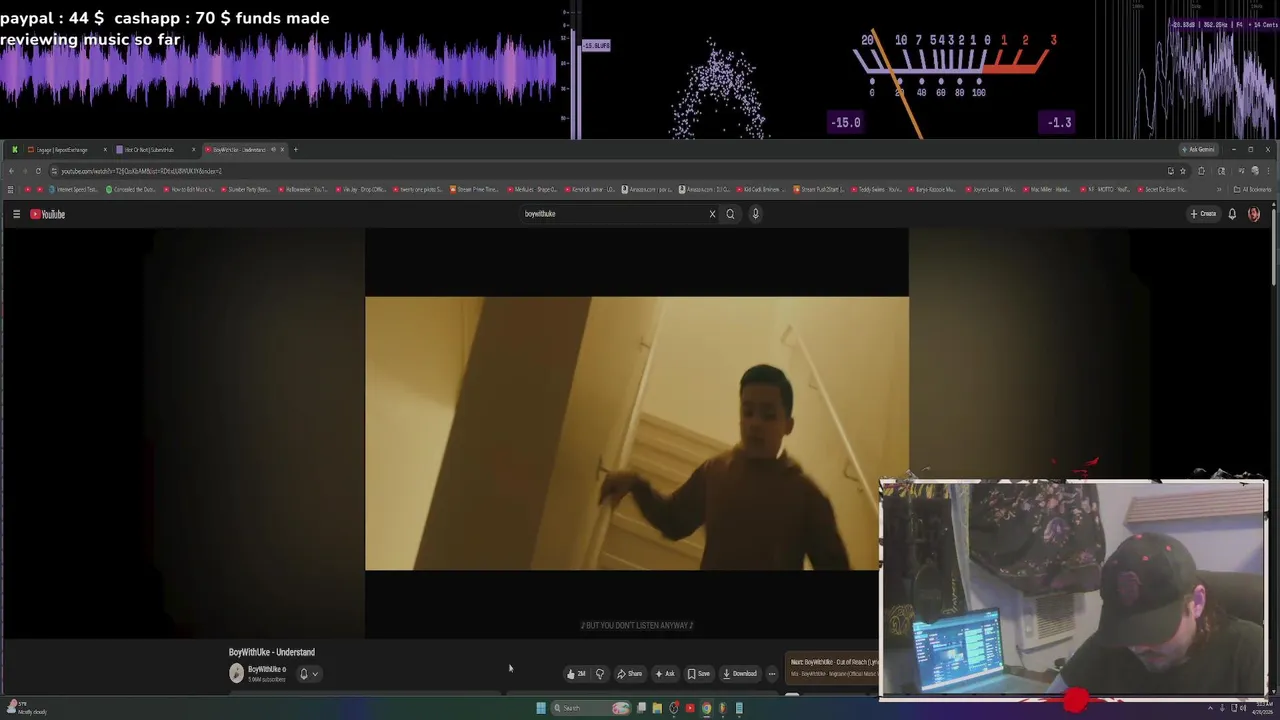Viewport: 1280px width, 720px height.
Task: Start voice search with the microphone icon
Action: [x=755, y=214]
